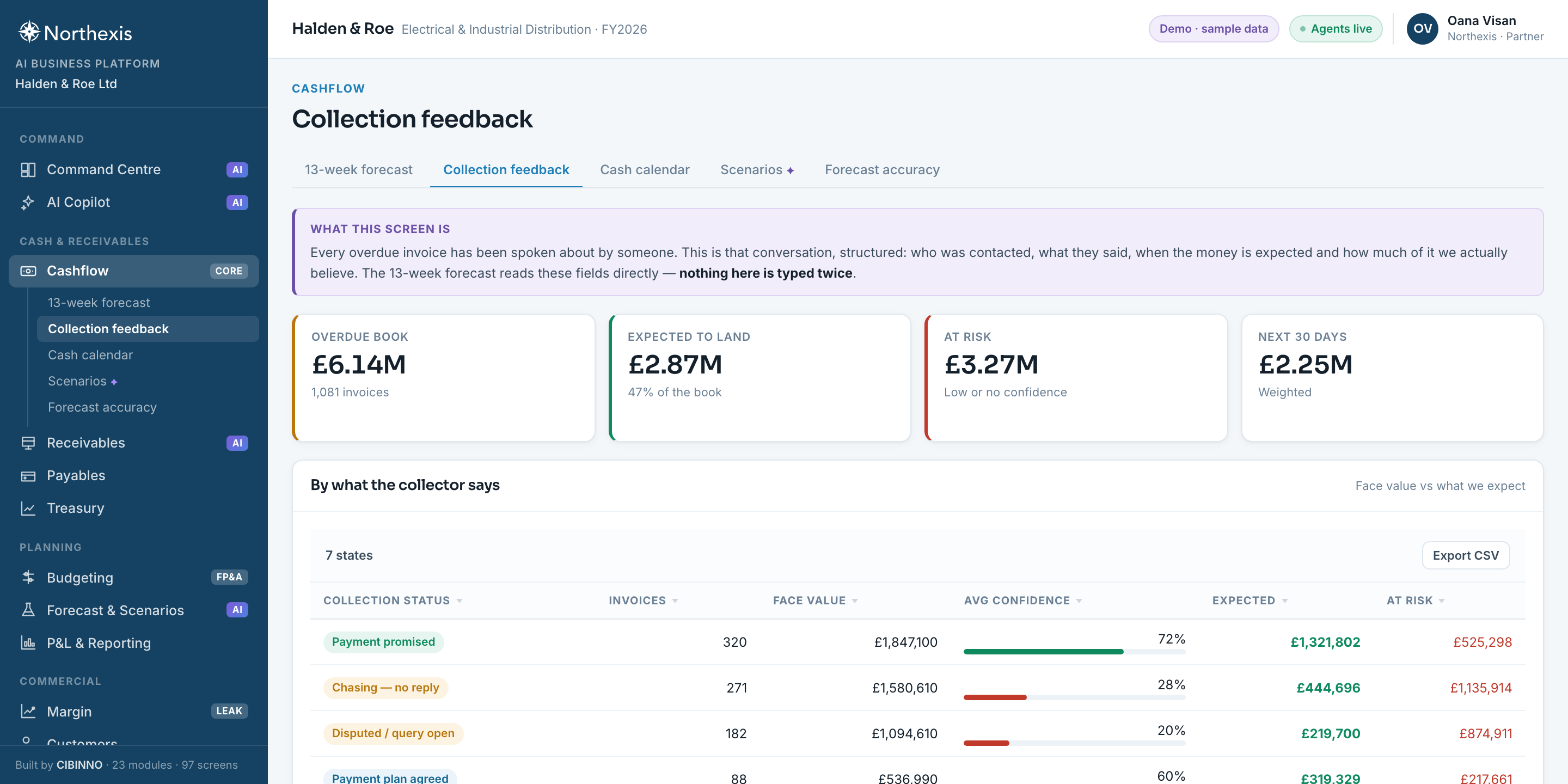
Task: Click the Disputed / query open badge
Action: point(393,733)
